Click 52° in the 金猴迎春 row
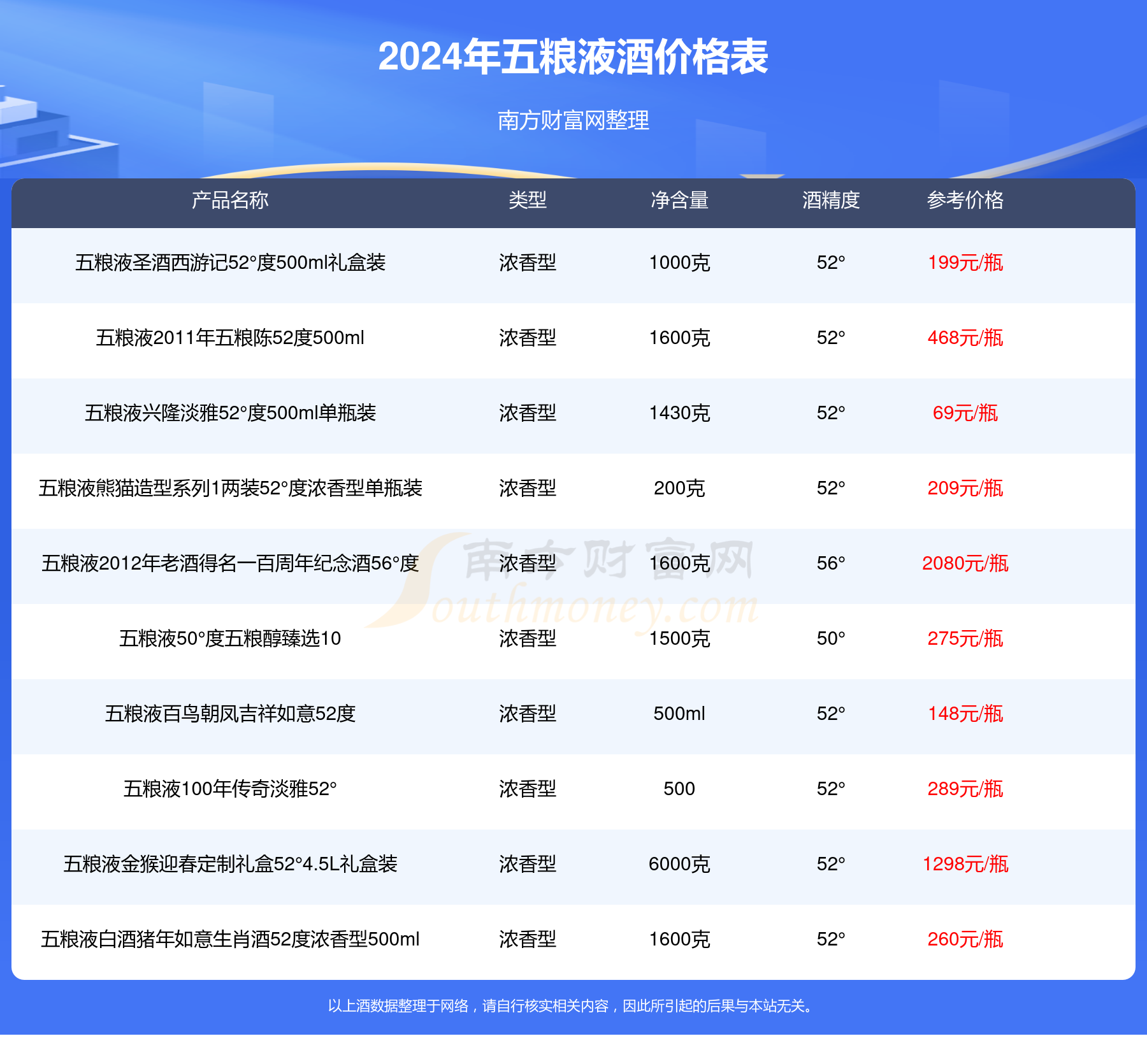The height and width of the screenshot is (1064, 1147). click(x=831, y=864)
